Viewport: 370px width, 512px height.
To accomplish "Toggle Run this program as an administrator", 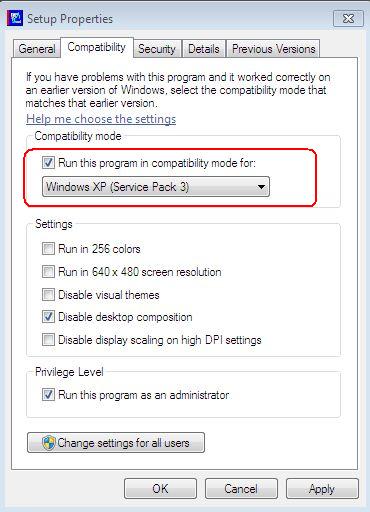I will pos(48,395).
